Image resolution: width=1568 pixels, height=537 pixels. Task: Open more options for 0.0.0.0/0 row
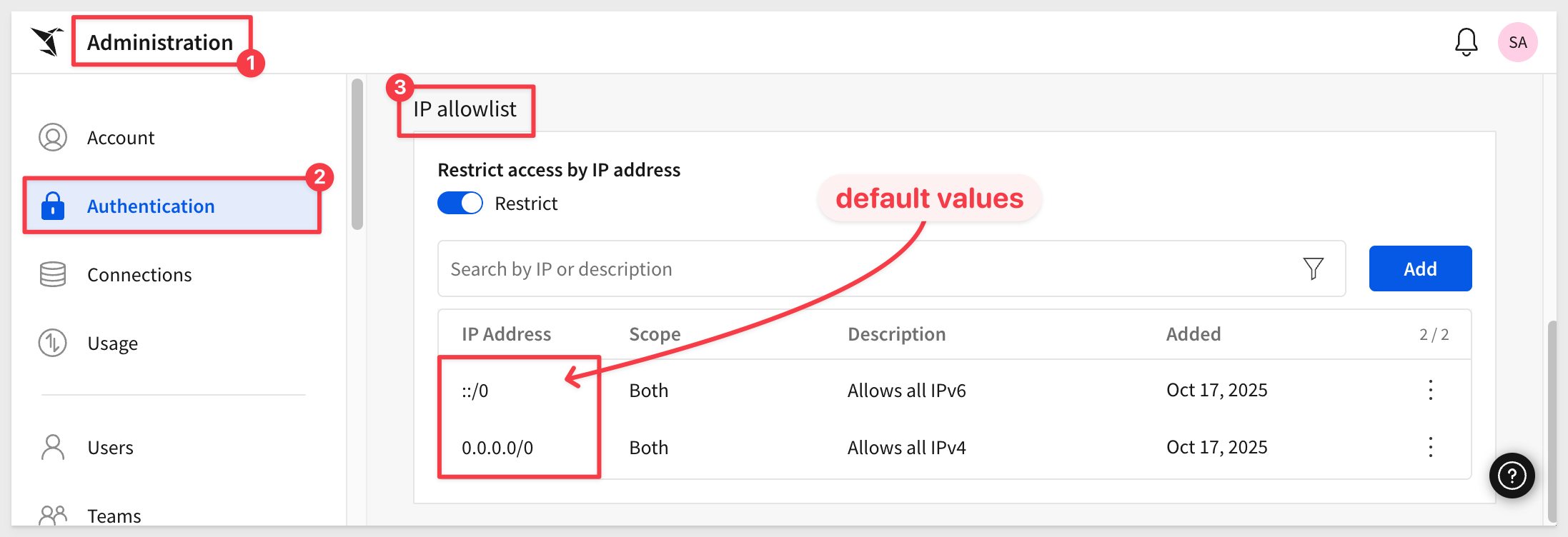[1430, 447]
